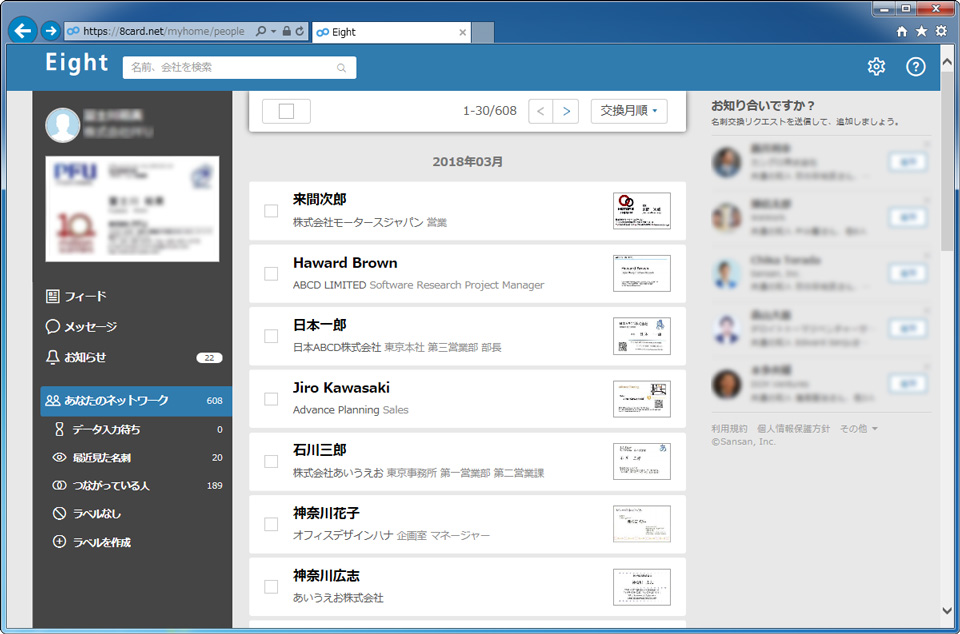Image resolution: width=960 pixels, height=634 pixels.
Task: Close the Eight browser tab
Action: pos(462,32)
